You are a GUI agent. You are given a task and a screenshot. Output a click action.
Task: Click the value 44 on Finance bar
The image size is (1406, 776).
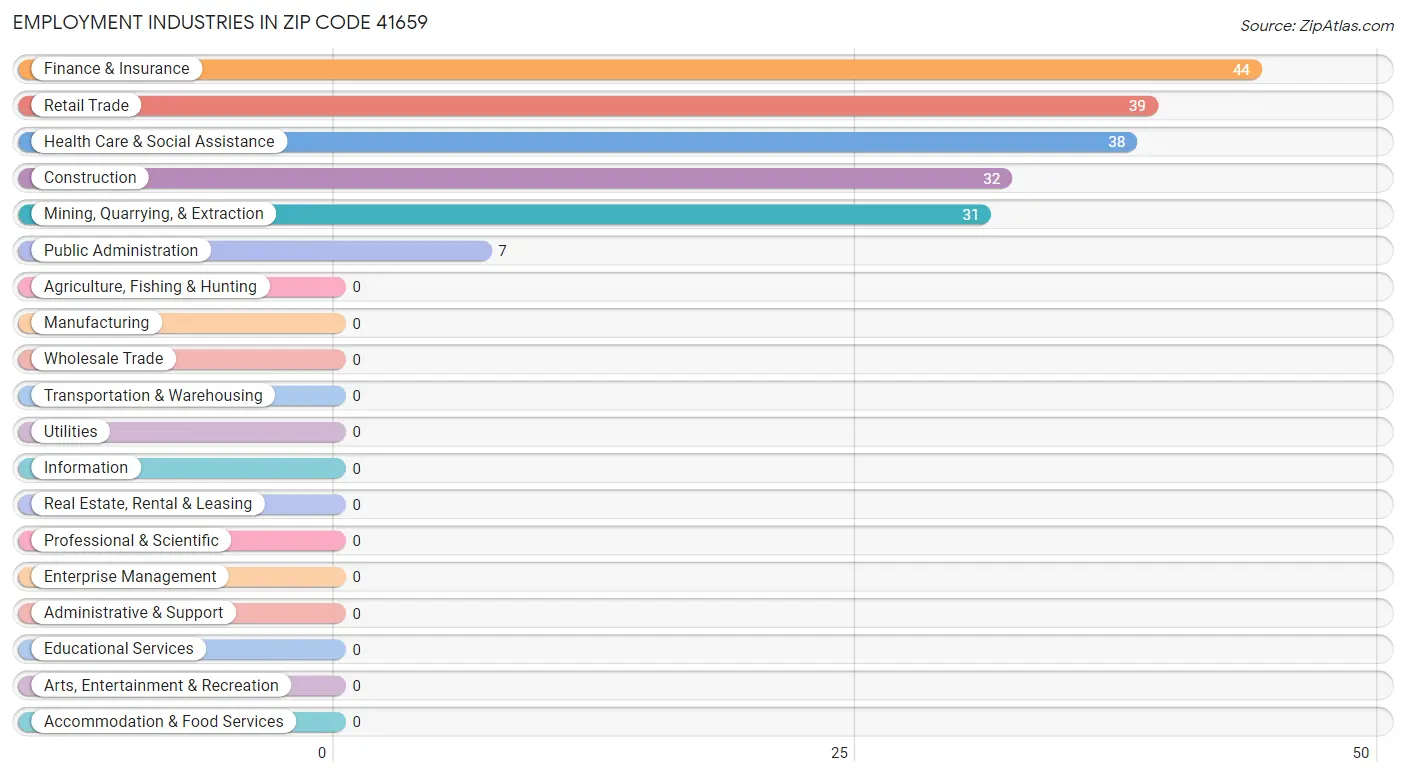point(1241,70)
